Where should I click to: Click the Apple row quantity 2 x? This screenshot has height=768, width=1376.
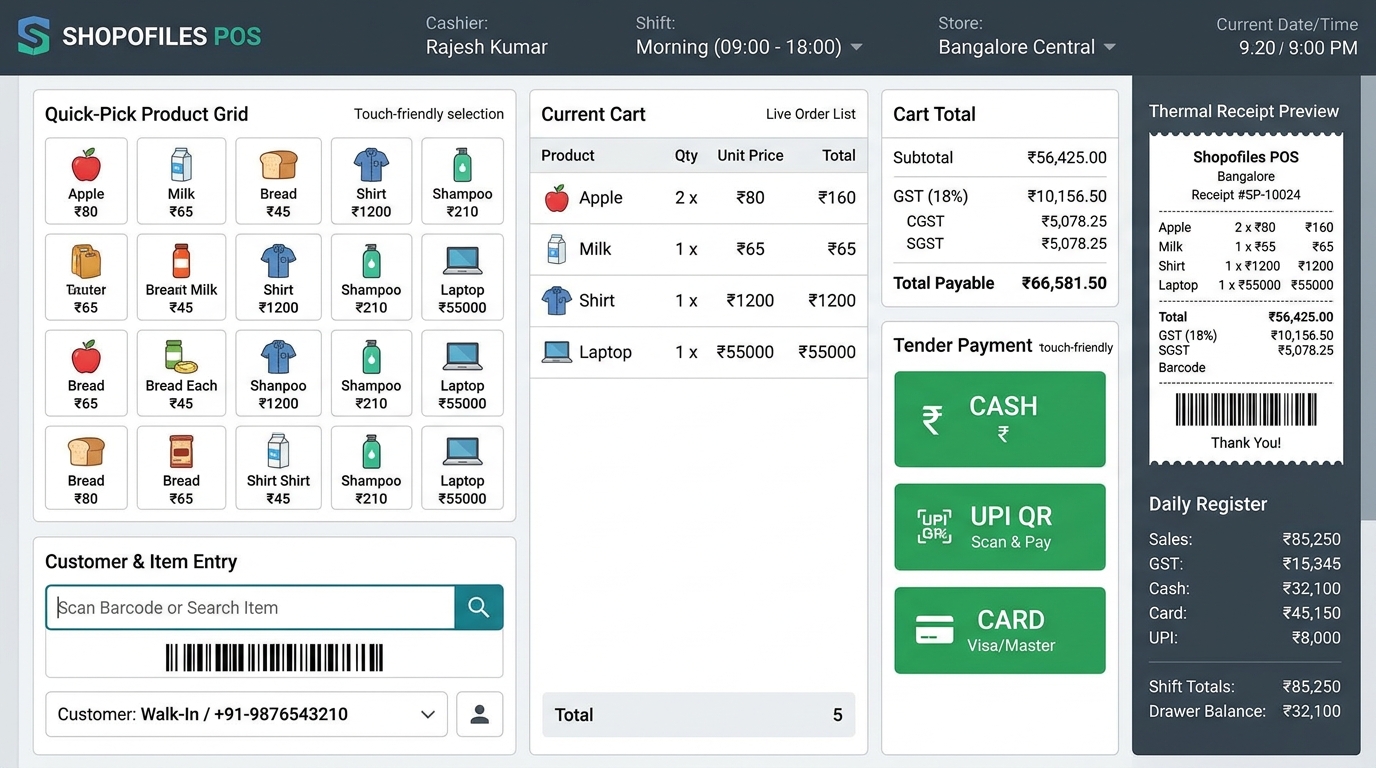[686, 198]
